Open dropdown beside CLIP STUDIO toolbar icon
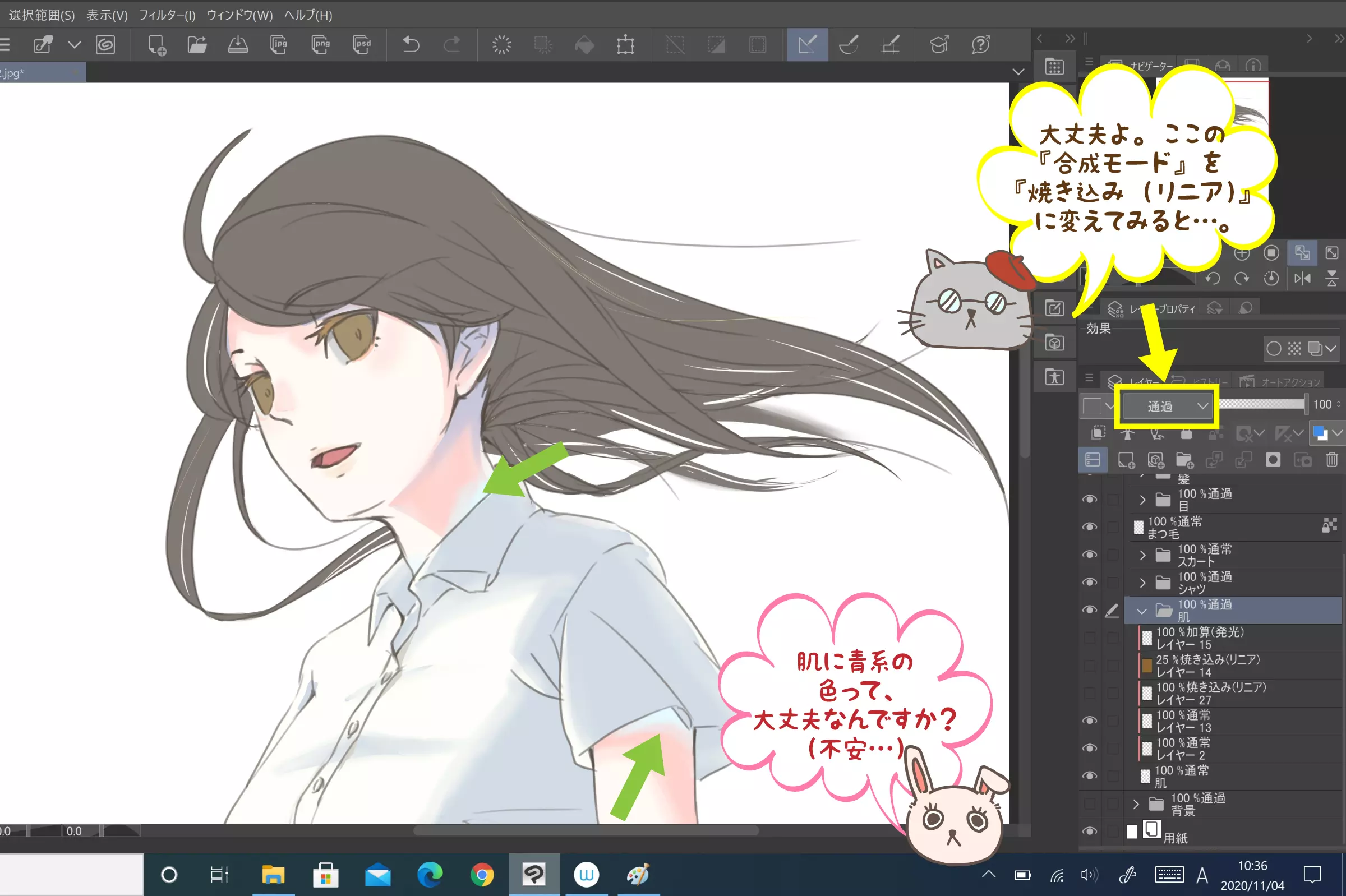The image size is (1346, 896). tap(74, 44)
